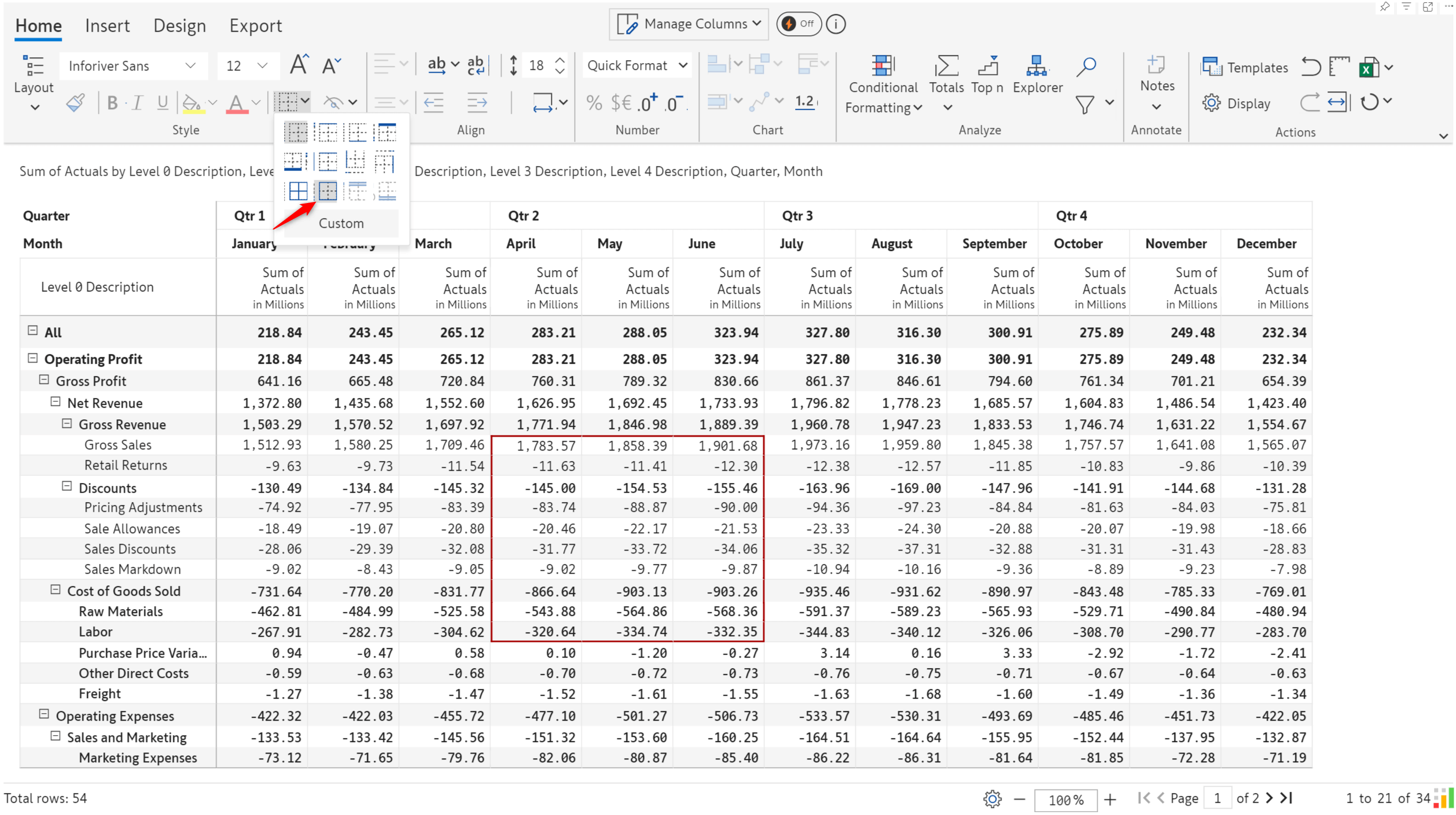Increase decimal places icon
The width and height of the screenshot is (1456, 815).
pos(648,103)
